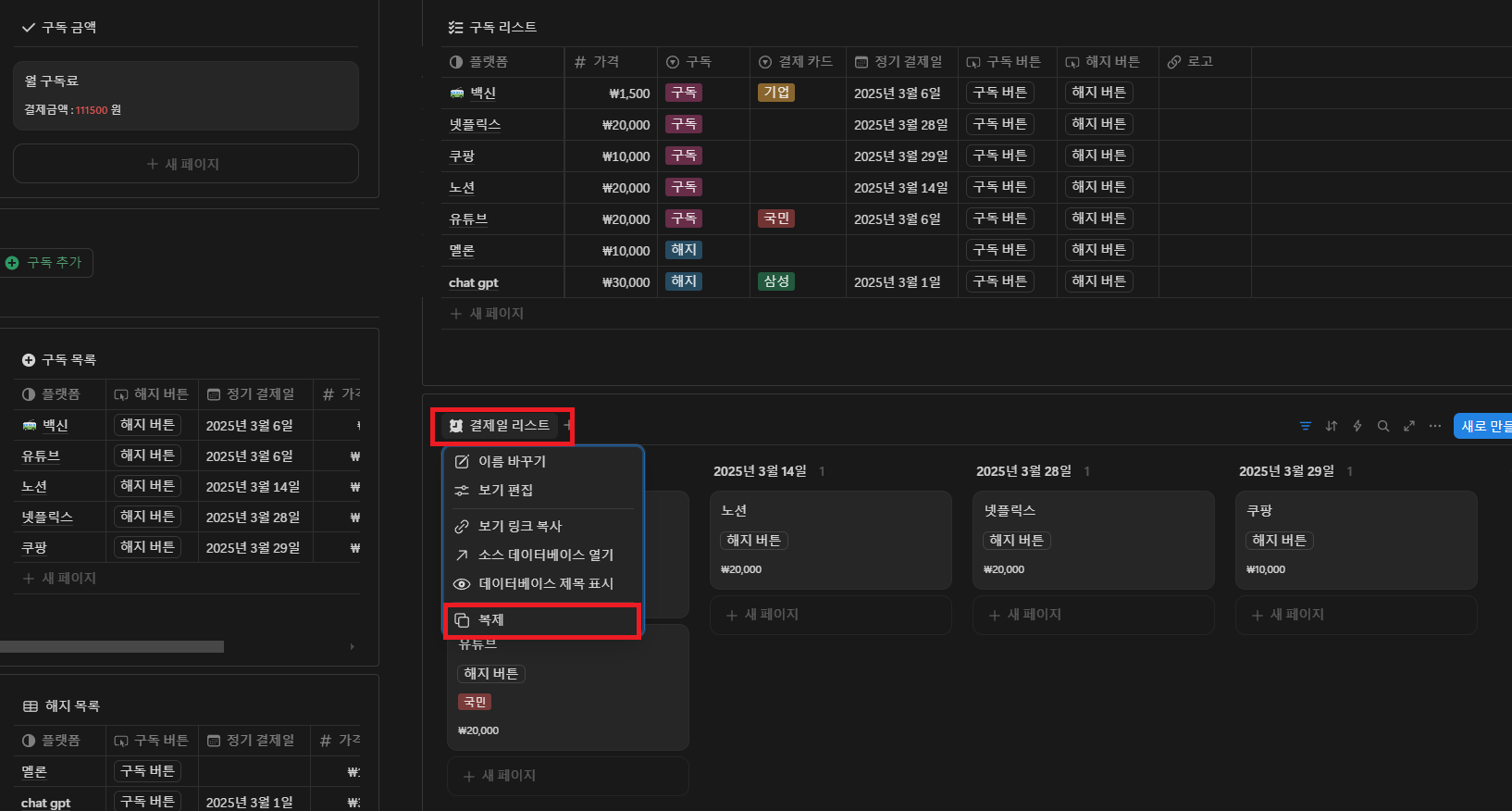Click 삼성 card tag in chat gpt row

776,281
